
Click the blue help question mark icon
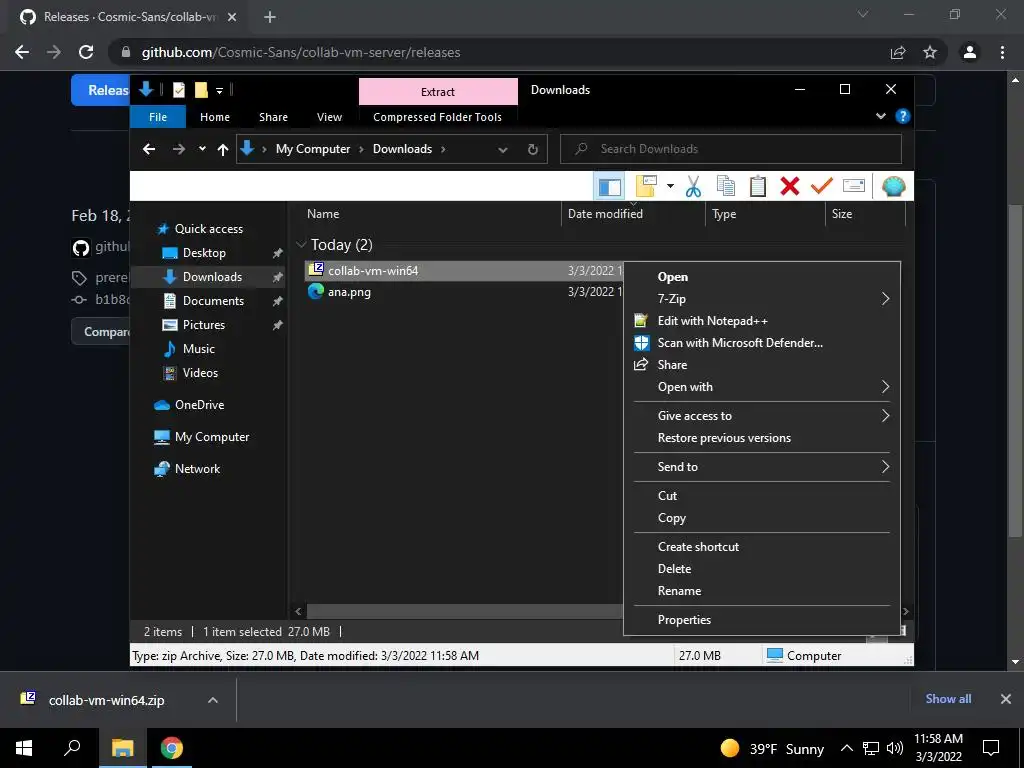pyautogui.click(x=903, y=116)
